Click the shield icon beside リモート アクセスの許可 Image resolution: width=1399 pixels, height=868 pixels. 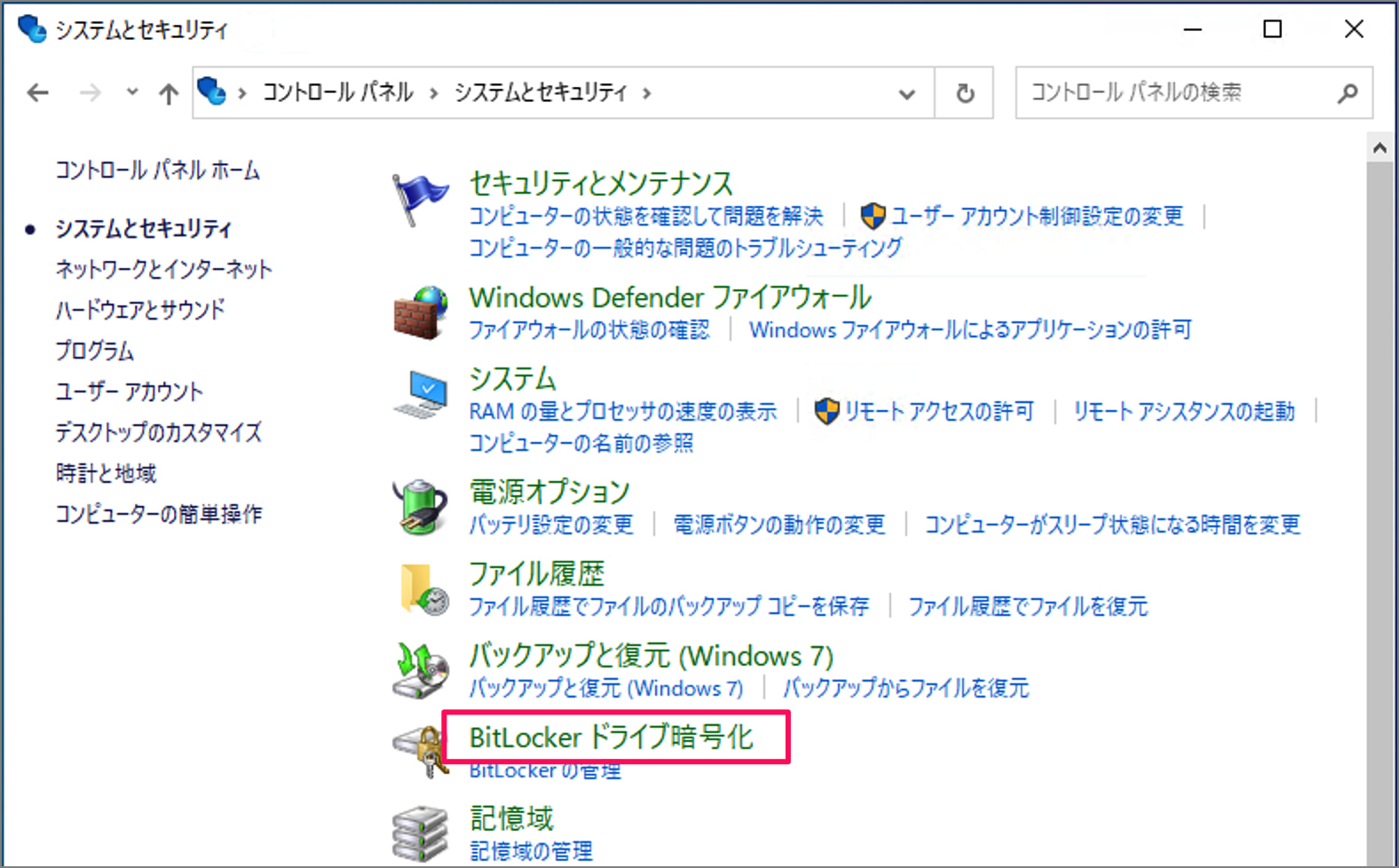tap(826, 411)
